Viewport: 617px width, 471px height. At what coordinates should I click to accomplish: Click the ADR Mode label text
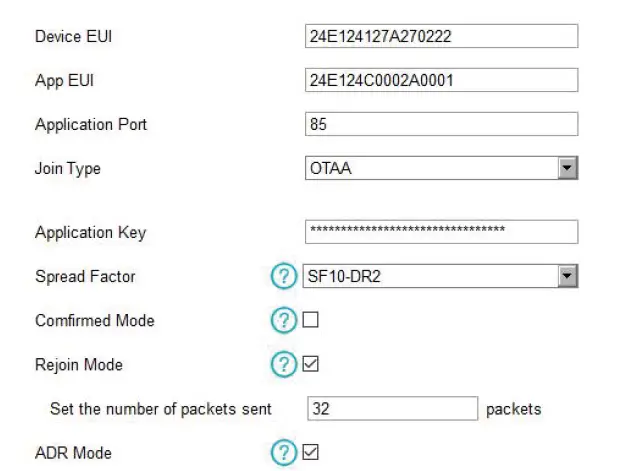pyautogui.click(x=73, y=453)
